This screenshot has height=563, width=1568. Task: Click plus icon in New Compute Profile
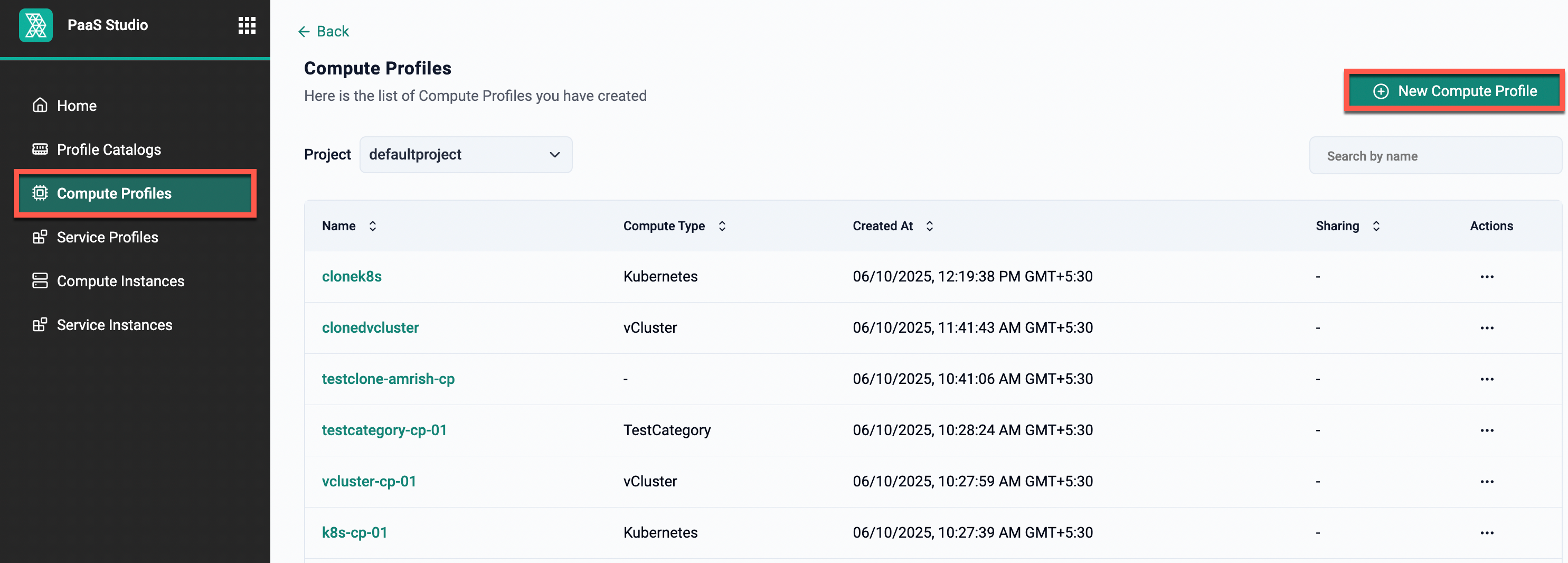point(1381,91)
